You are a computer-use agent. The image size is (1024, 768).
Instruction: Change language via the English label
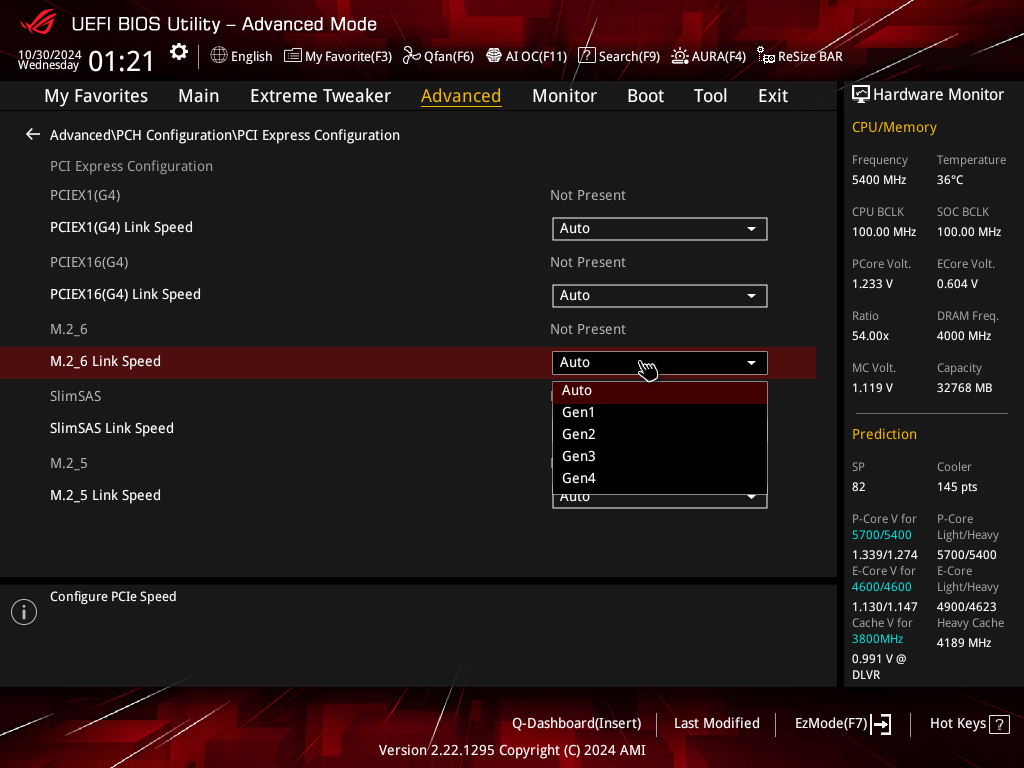click(x=251, y=56)
